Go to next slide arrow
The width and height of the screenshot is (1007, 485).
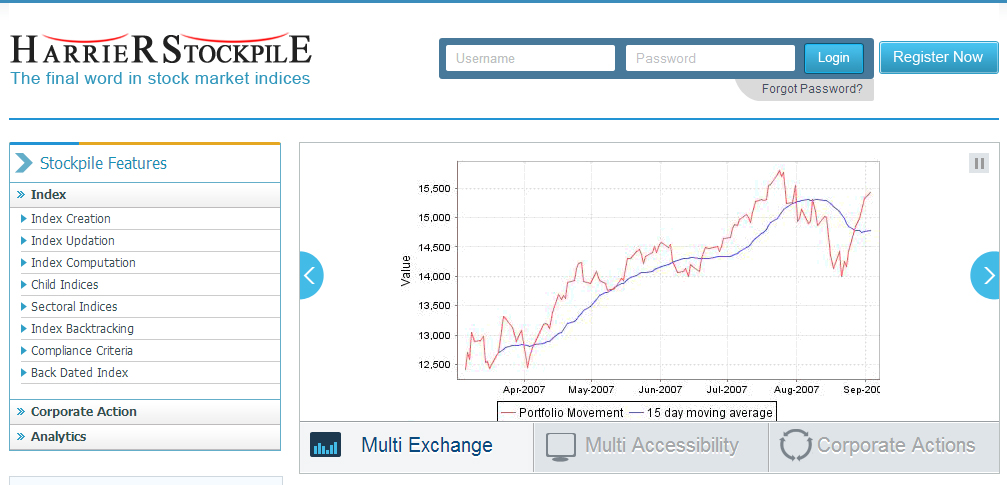tap(985, 276)
